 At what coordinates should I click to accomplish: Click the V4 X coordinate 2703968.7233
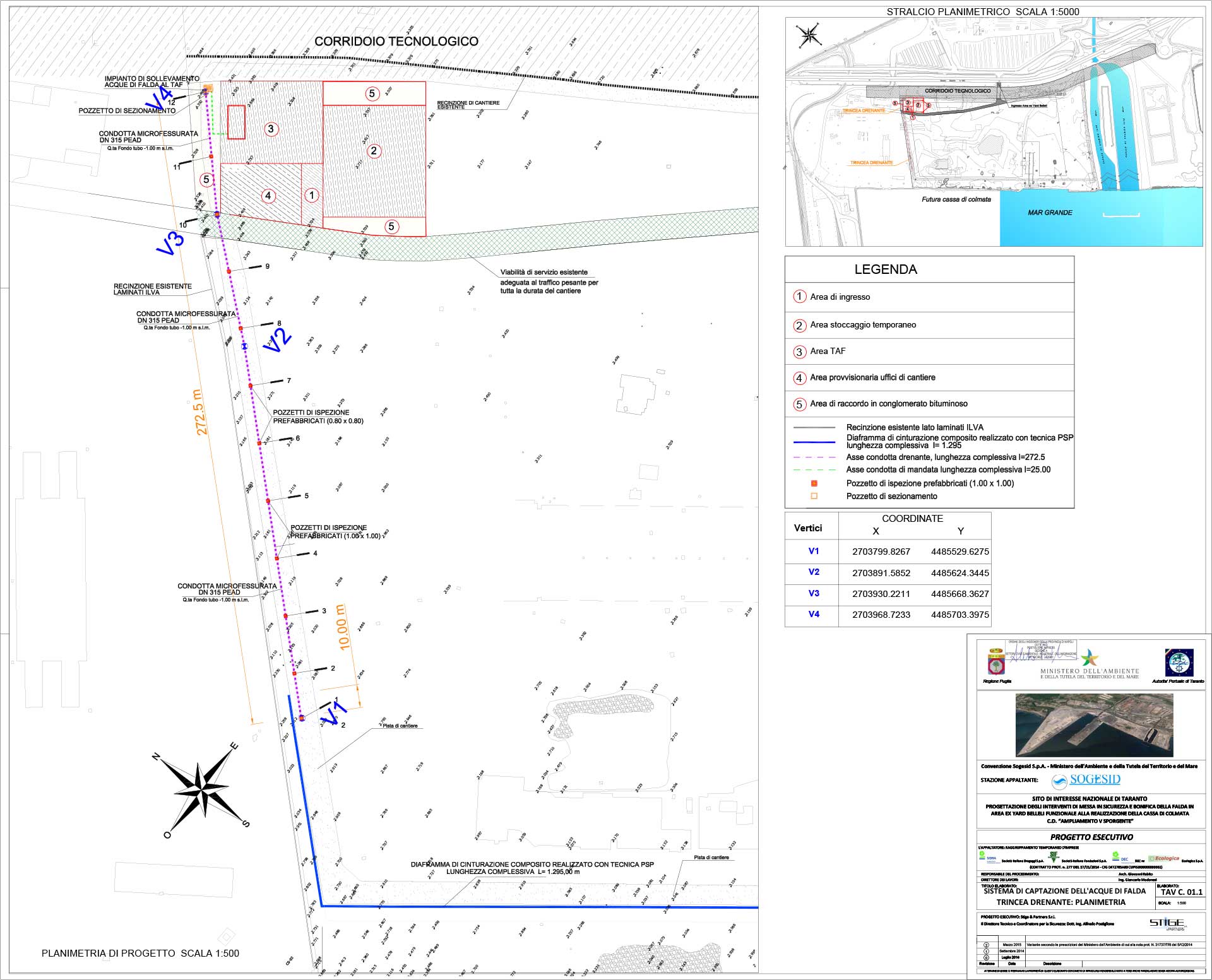(881, 615)
